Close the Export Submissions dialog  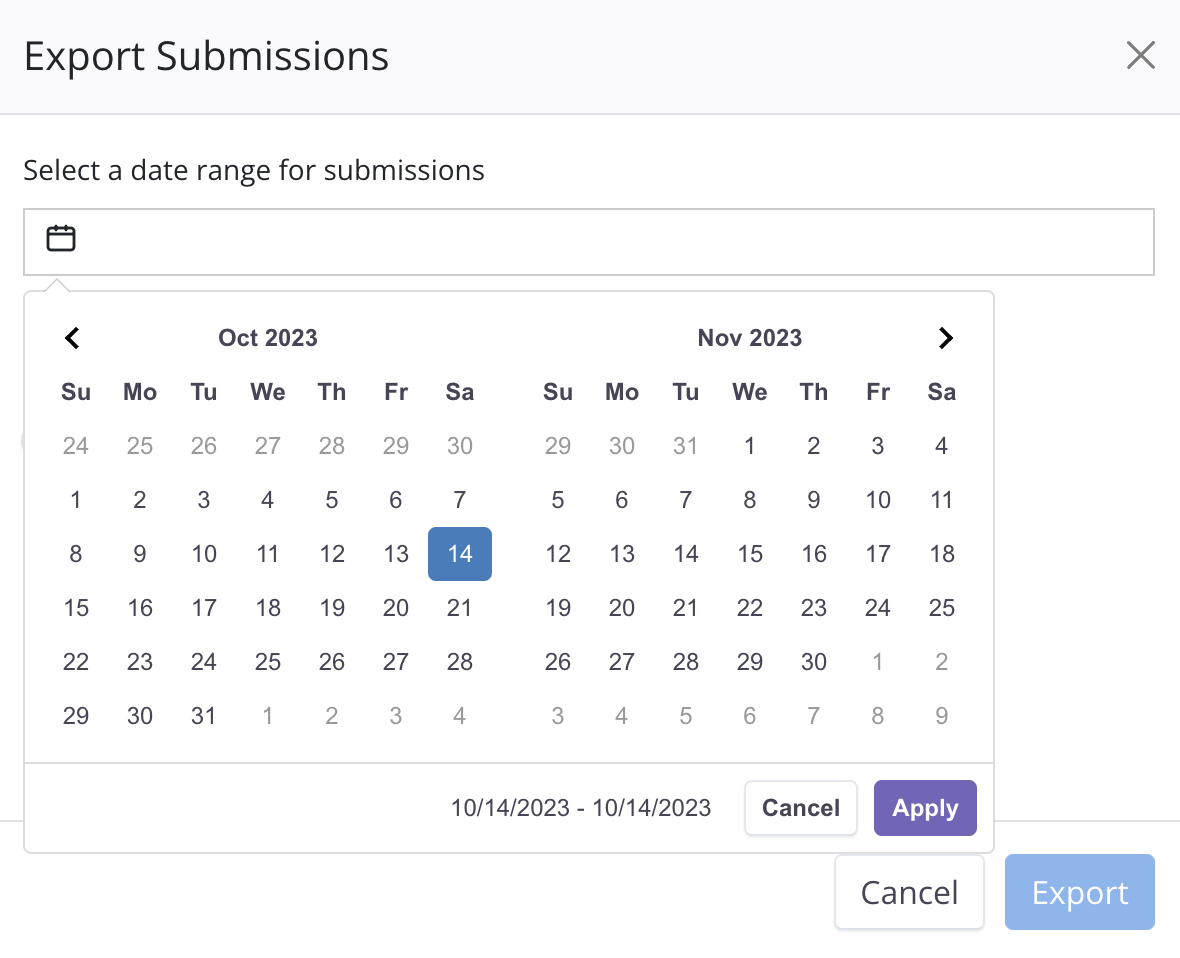coord(1140,56)
